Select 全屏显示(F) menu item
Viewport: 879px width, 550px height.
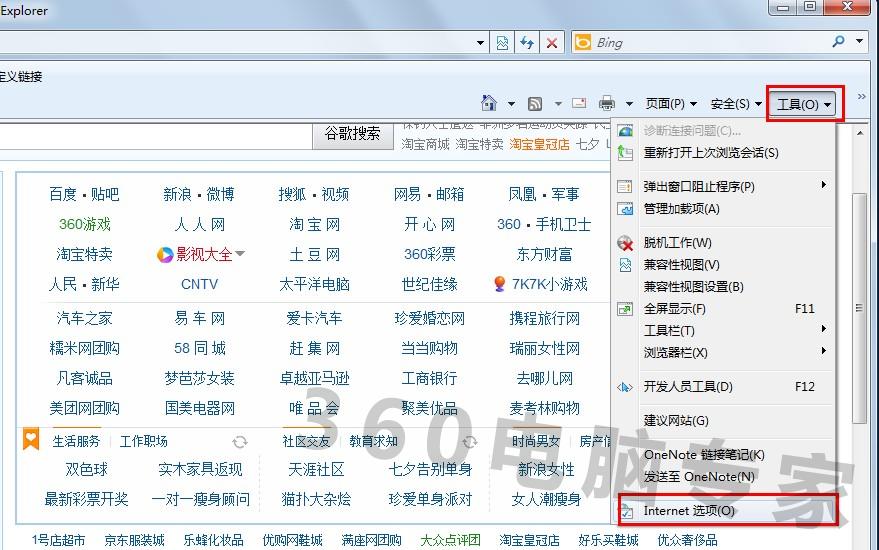click(724, 308)
